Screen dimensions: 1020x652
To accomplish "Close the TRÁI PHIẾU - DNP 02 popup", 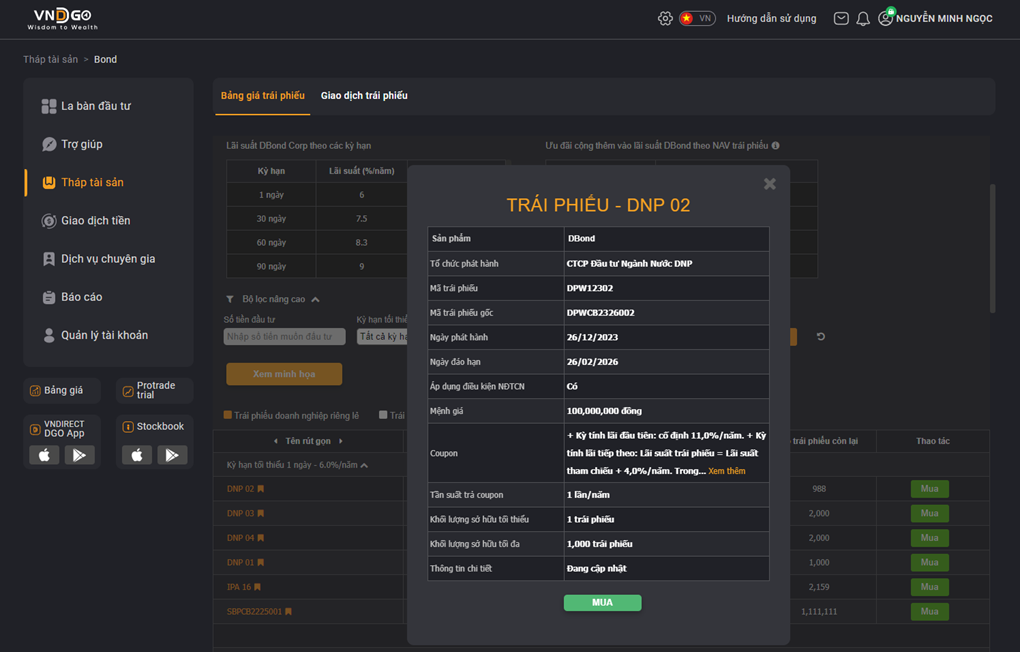I will tap(770, 184).
